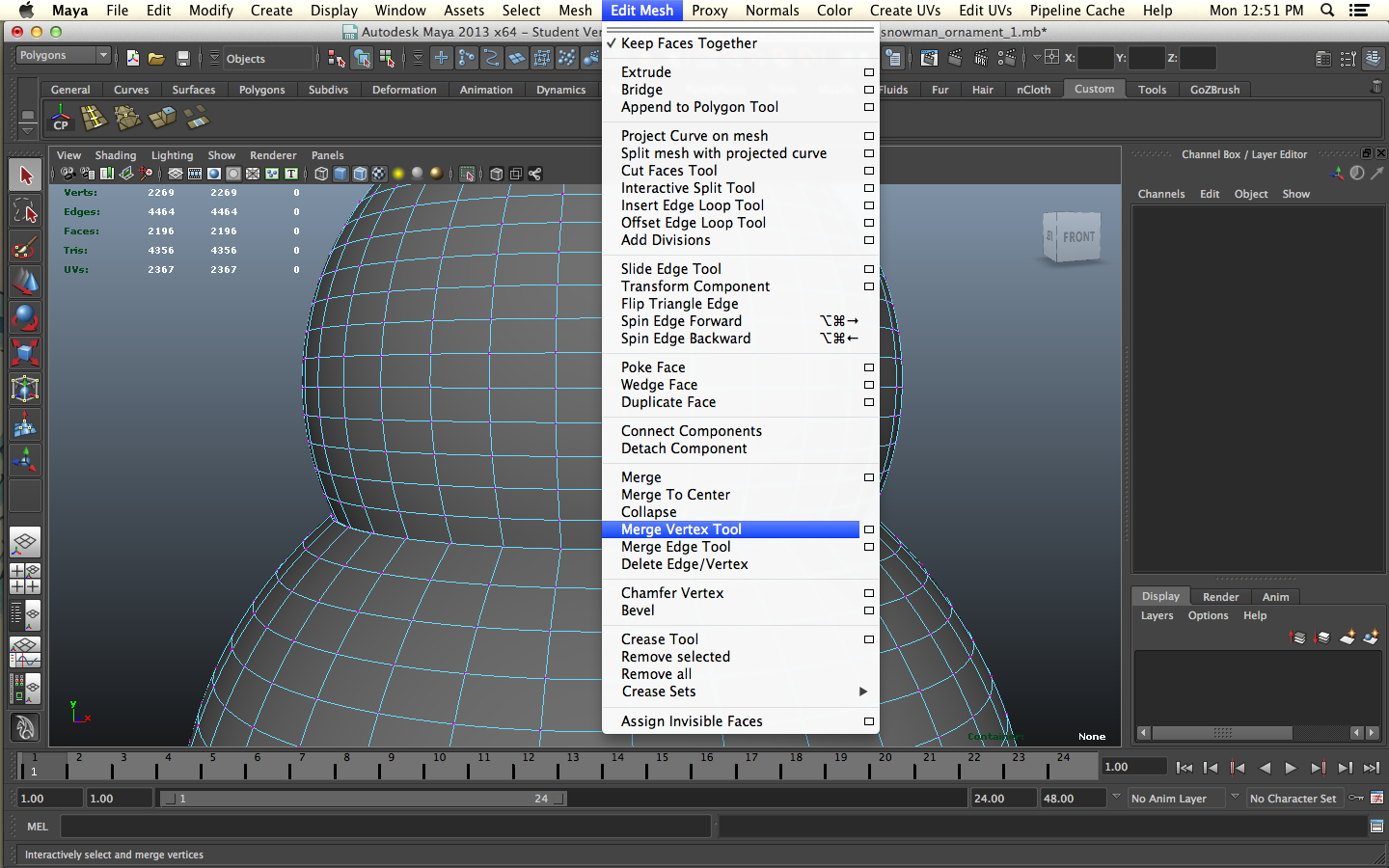
Task: Open the Normals menu
Action: point(772,11)
